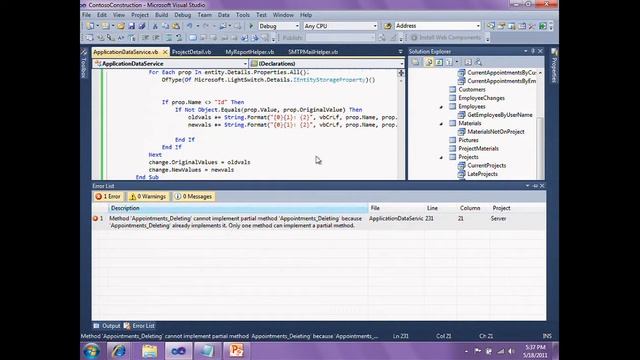
Task: Click the Solution Explorer Refresh icon
Action: 439,62
